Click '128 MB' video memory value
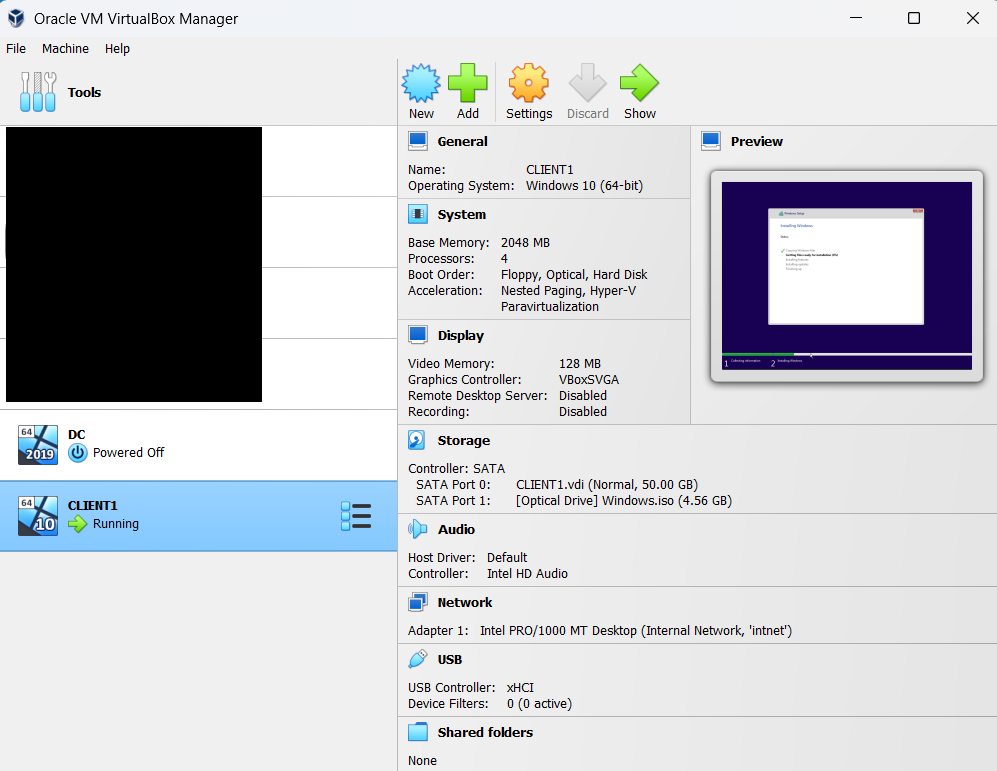The image size is (997, 771). (x=580, y=364)
